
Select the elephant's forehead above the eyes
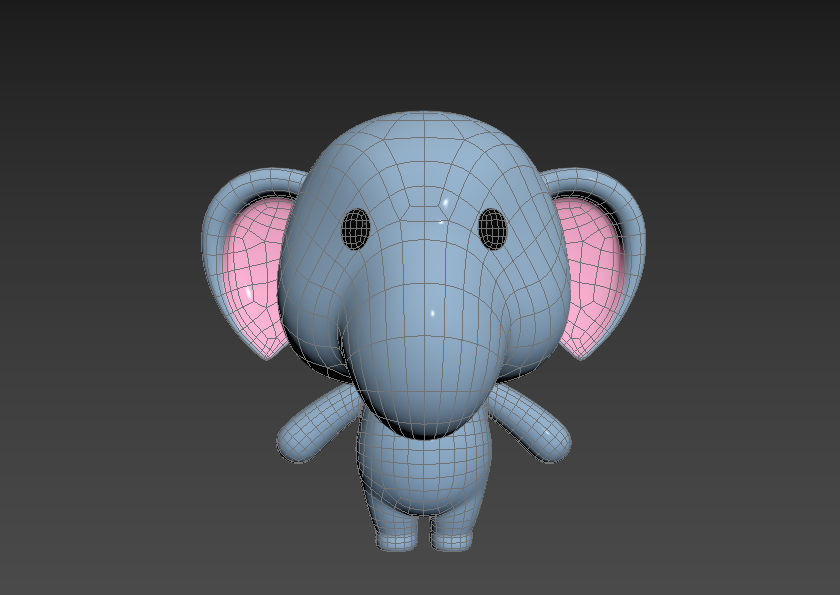[x=423, y=161]
